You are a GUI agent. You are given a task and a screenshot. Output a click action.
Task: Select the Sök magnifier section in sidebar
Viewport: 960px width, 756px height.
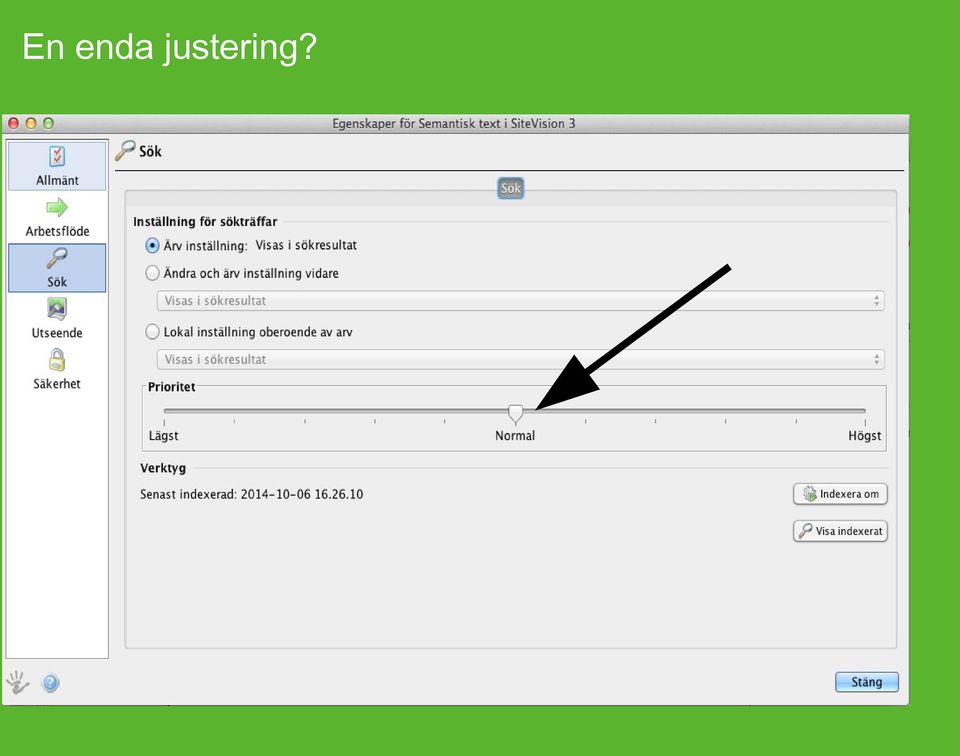57,268
